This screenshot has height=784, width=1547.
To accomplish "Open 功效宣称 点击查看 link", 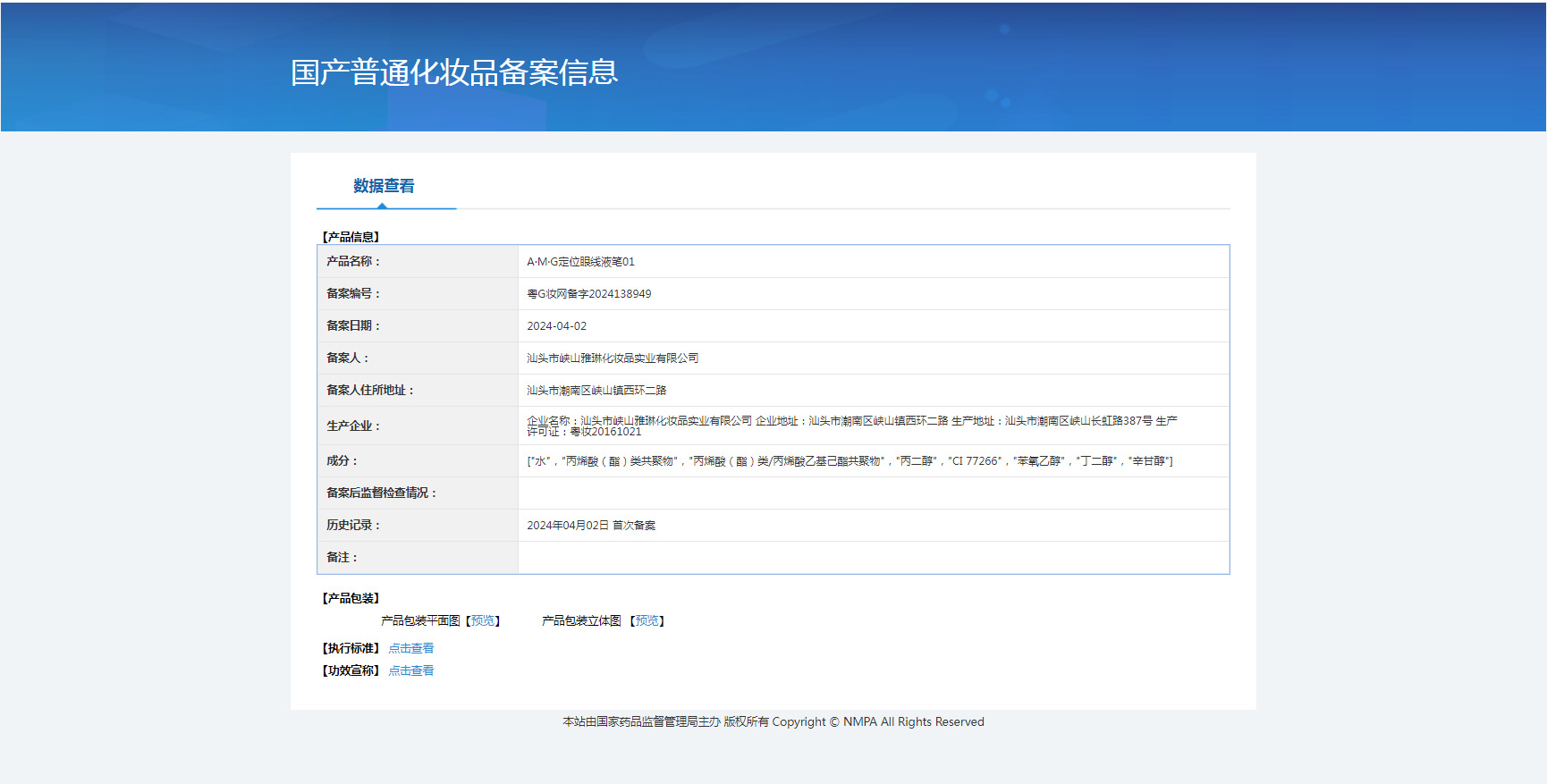I will pyautogui.click(x=411, y=670).
